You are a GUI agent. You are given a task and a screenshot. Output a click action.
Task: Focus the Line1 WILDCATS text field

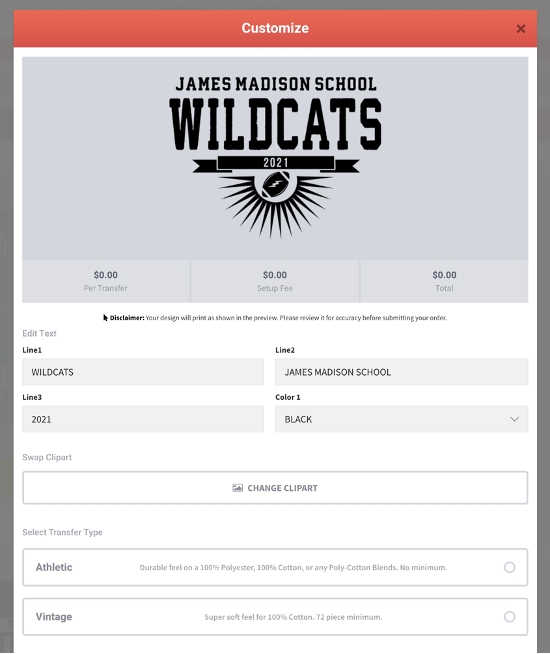(143, 372)
